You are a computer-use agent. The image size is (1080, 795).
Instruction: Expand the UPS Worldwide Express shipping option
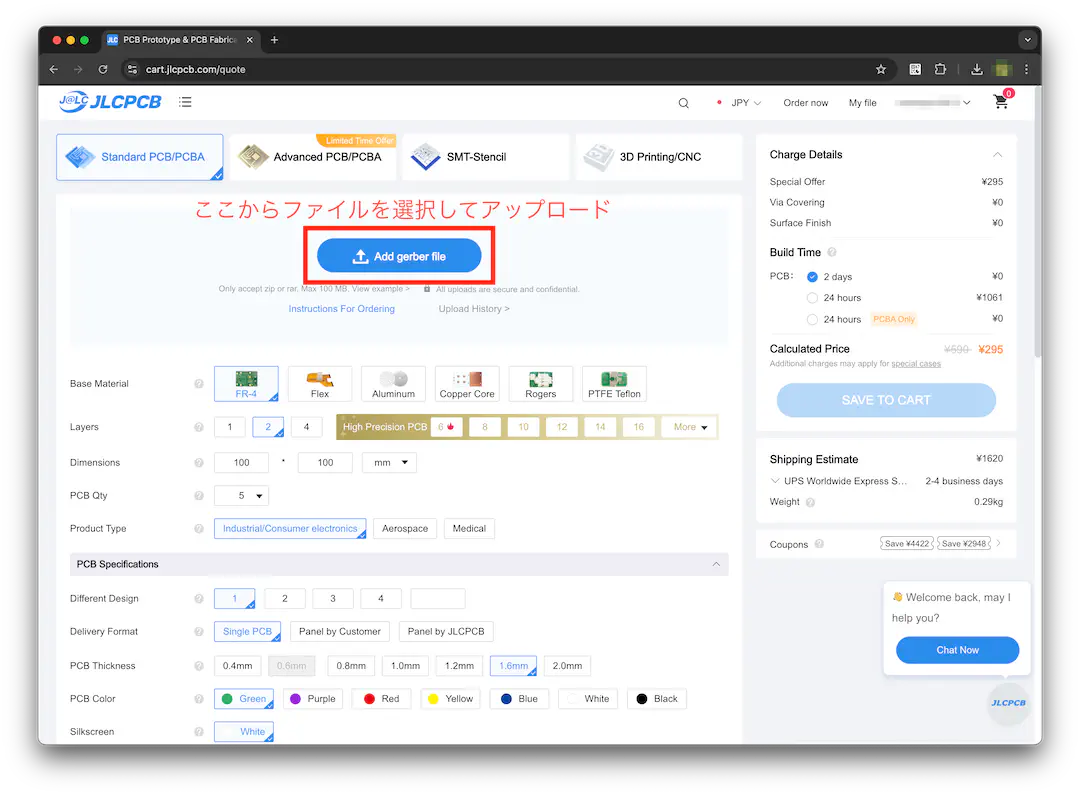[776, 481]
